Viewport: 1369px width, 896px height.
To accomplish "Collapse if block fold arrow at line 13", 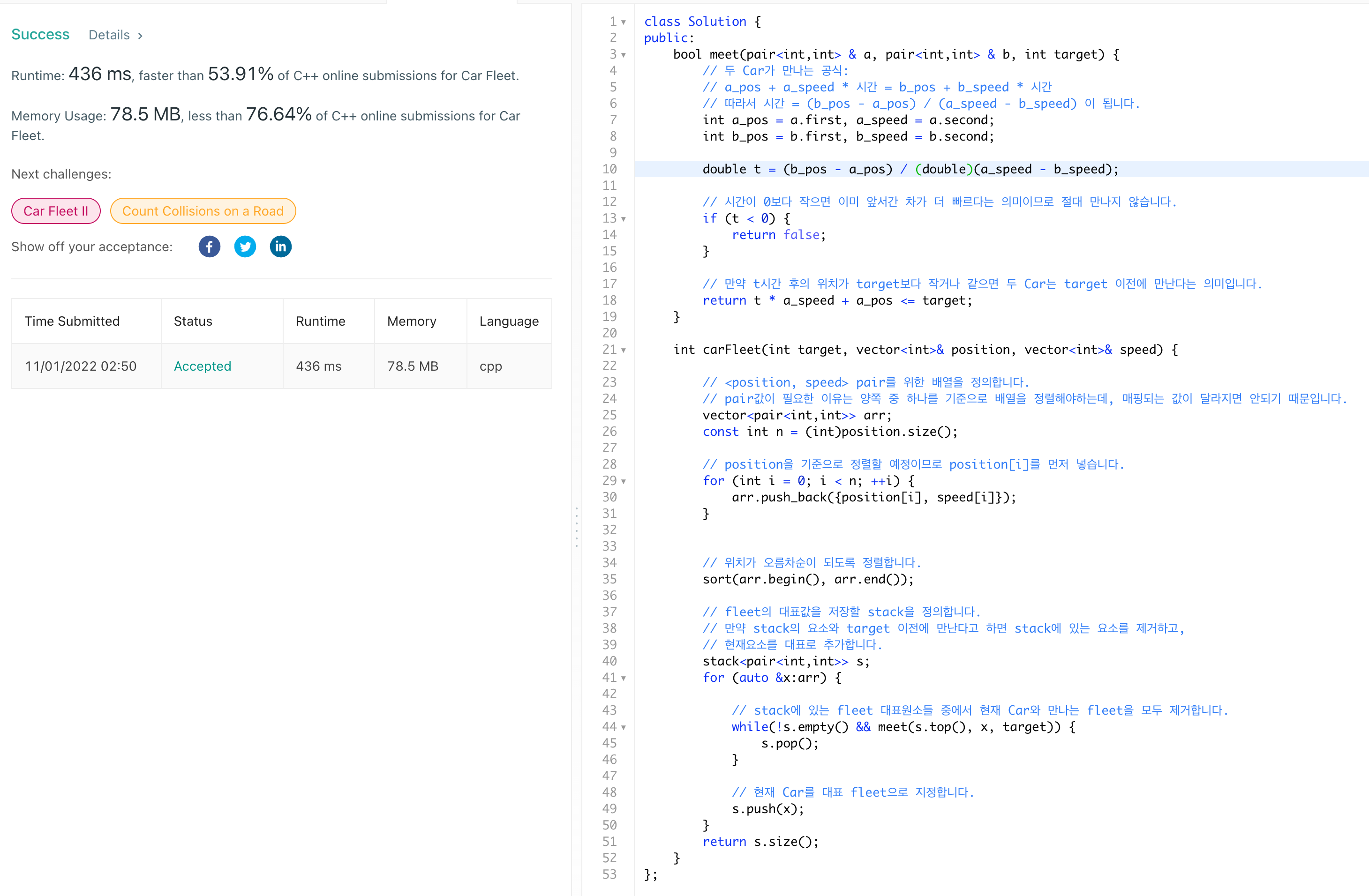I will coord(624,219).
